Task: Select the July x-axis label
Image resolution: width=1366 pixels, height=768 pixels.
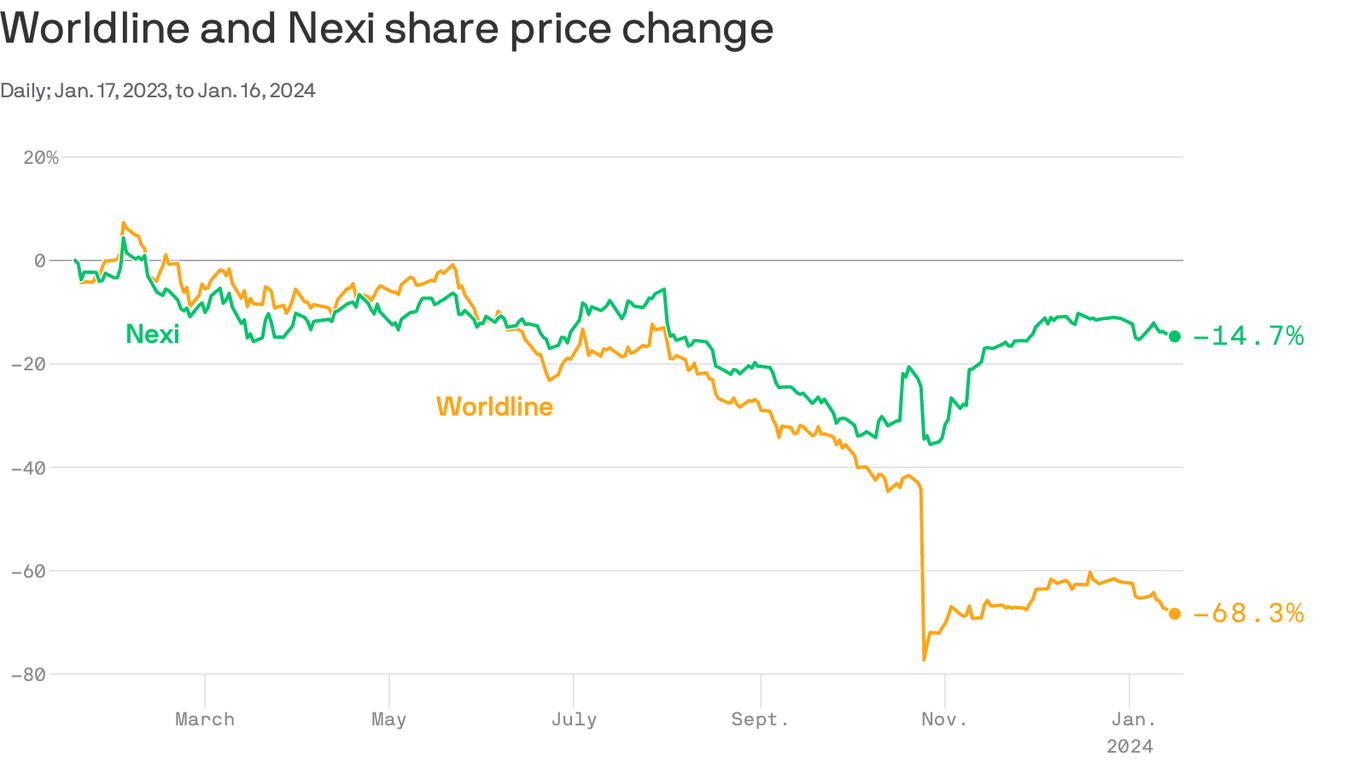Action: [x=574, y=719]
